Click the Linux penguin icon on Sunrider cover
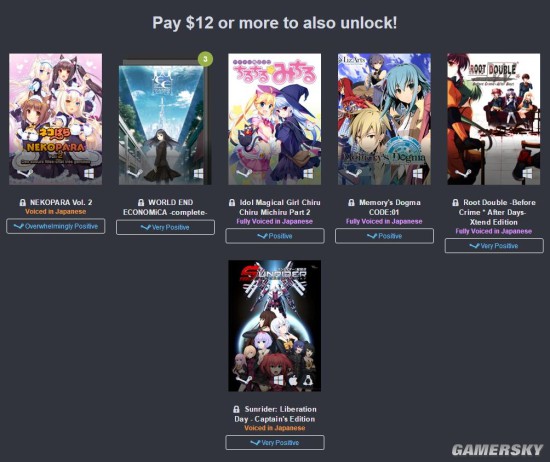550x462 pixels. 308,380
